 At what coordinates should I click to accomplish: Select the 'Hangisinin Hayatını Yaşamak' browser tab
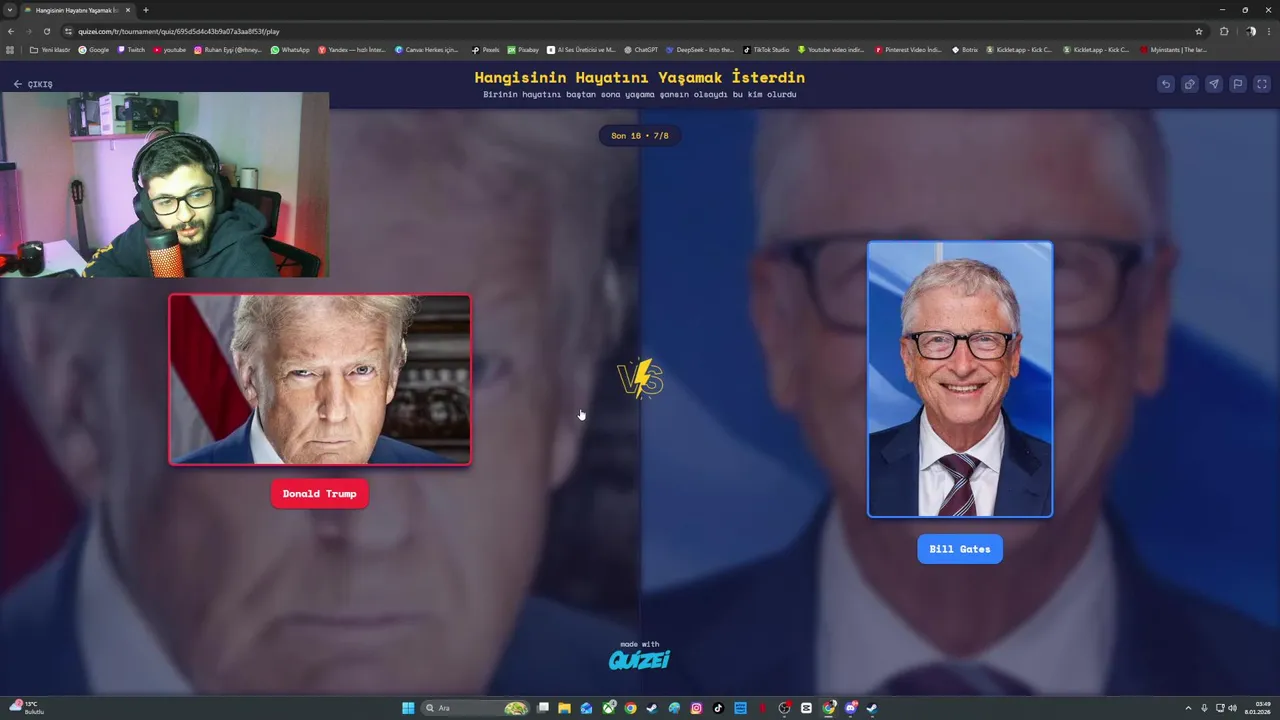tap(77, 10)
